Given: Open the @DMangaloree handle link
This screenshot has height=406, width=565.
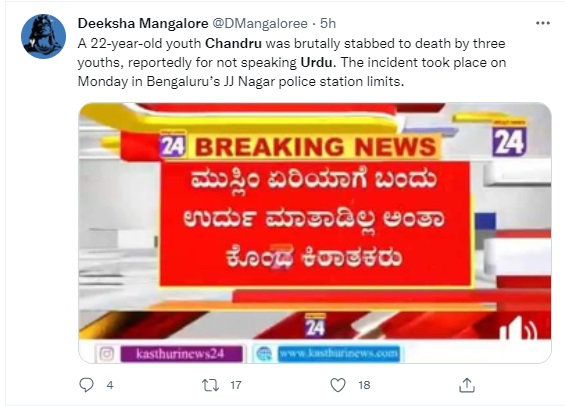Looking at the screenshot, I should coord(260,23).
